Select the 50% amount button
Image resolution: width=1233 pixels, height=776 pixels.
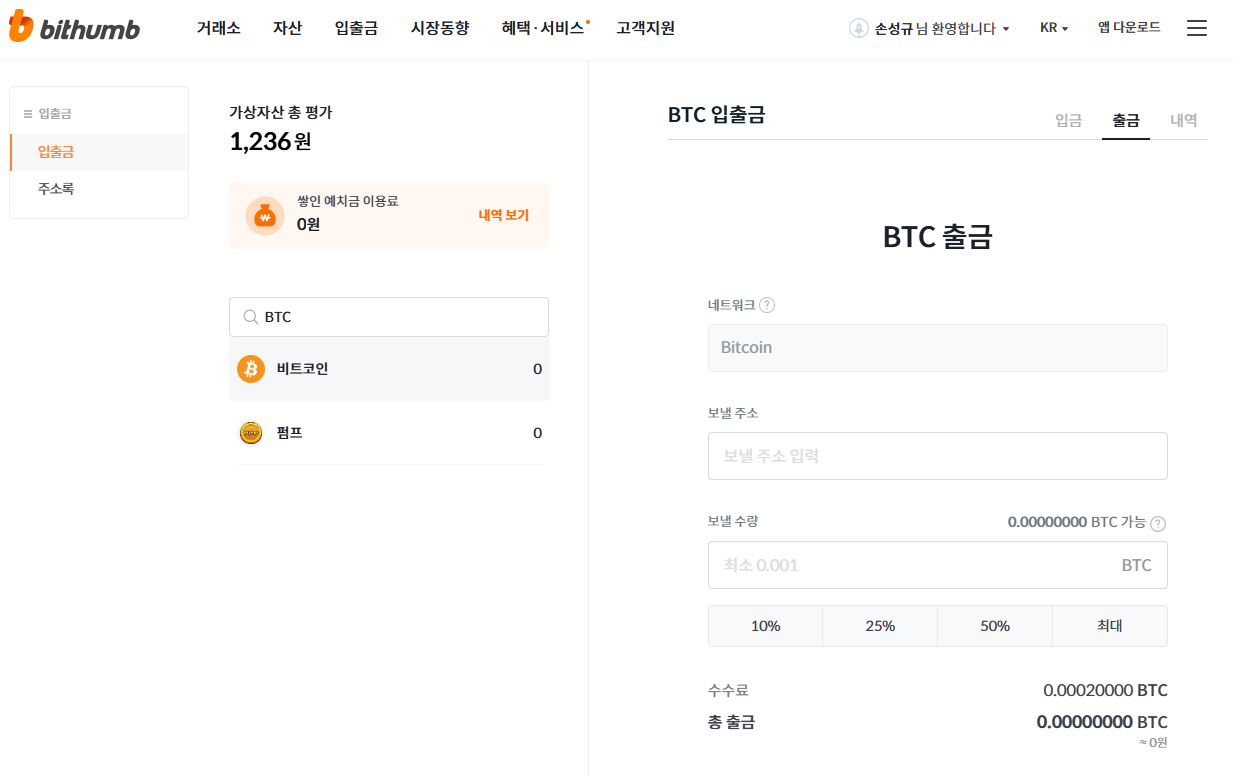click(995, 626)
